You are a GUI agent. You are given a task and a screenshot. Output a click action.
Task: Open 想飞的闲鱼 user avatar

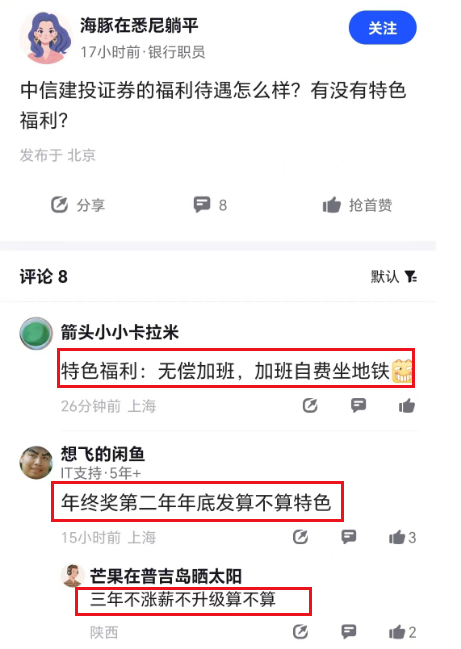click(36, 463)
